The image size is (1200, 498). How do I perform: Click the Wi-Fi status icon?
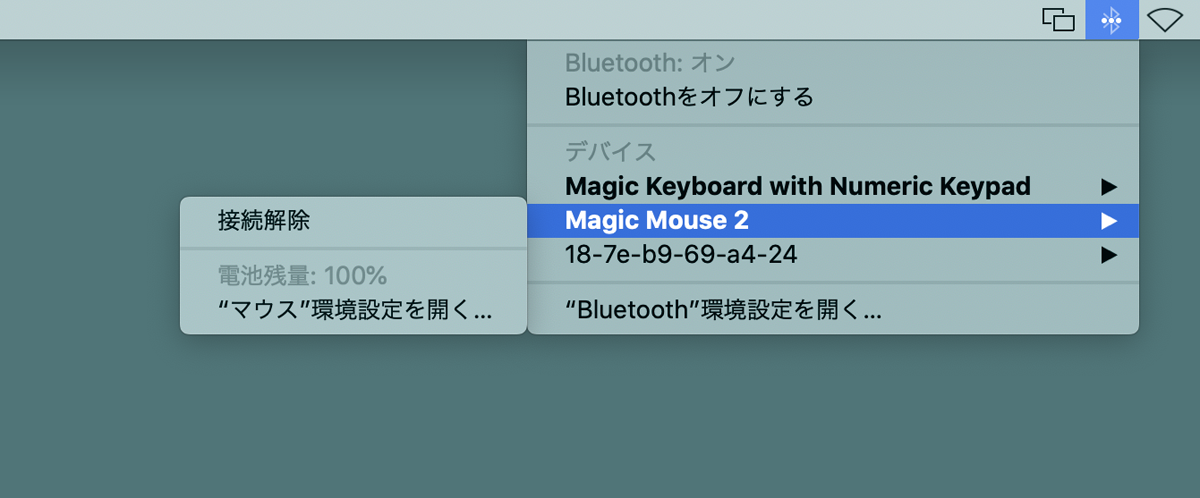coord(1165,20)
